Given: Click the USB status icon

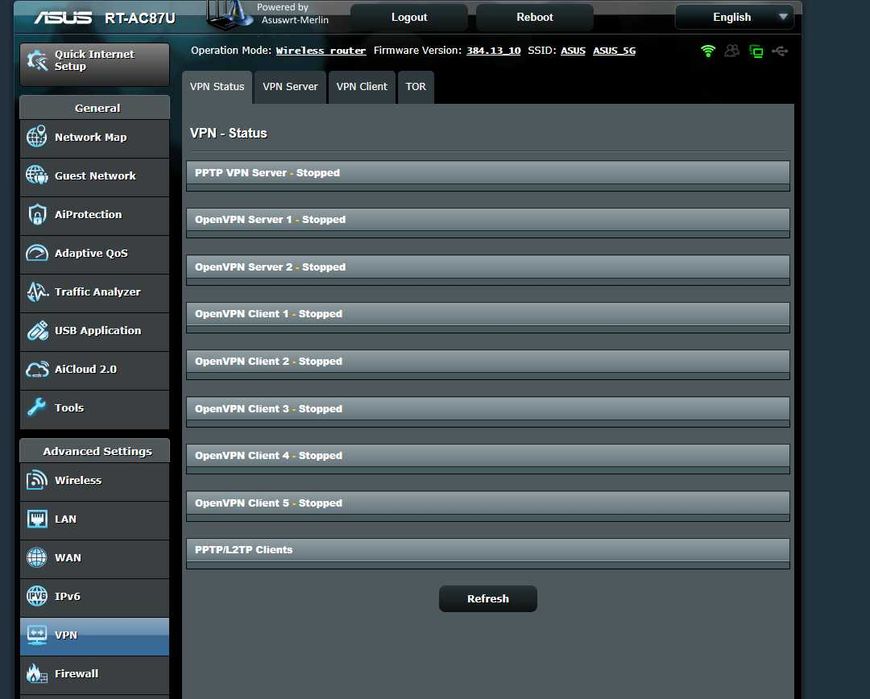Looking at the screenshot, I should pyautogui.click(x=780, y=51).
